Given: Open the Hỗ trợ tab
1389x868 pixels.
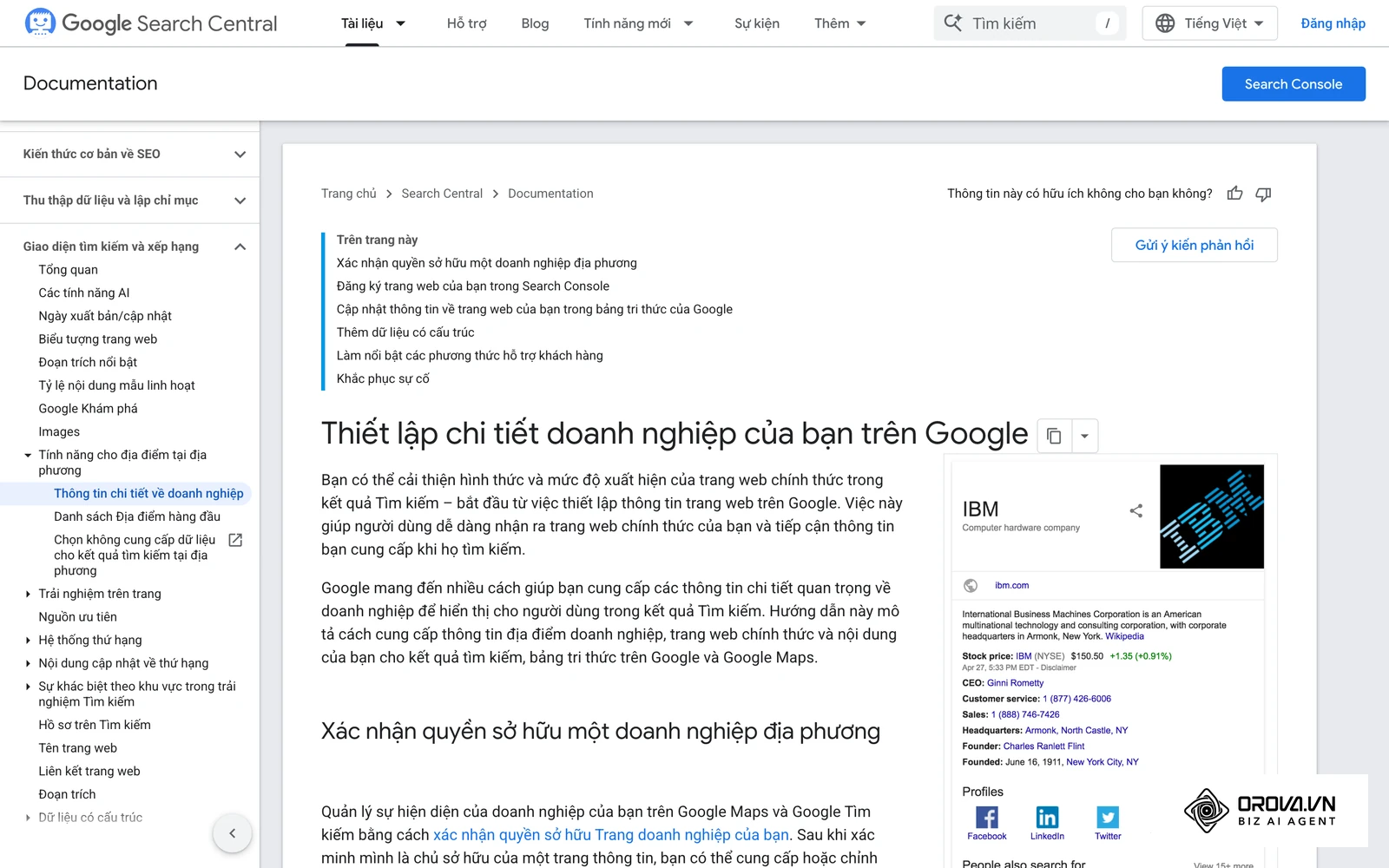Looking at the screenshot, I should point(466,23).
